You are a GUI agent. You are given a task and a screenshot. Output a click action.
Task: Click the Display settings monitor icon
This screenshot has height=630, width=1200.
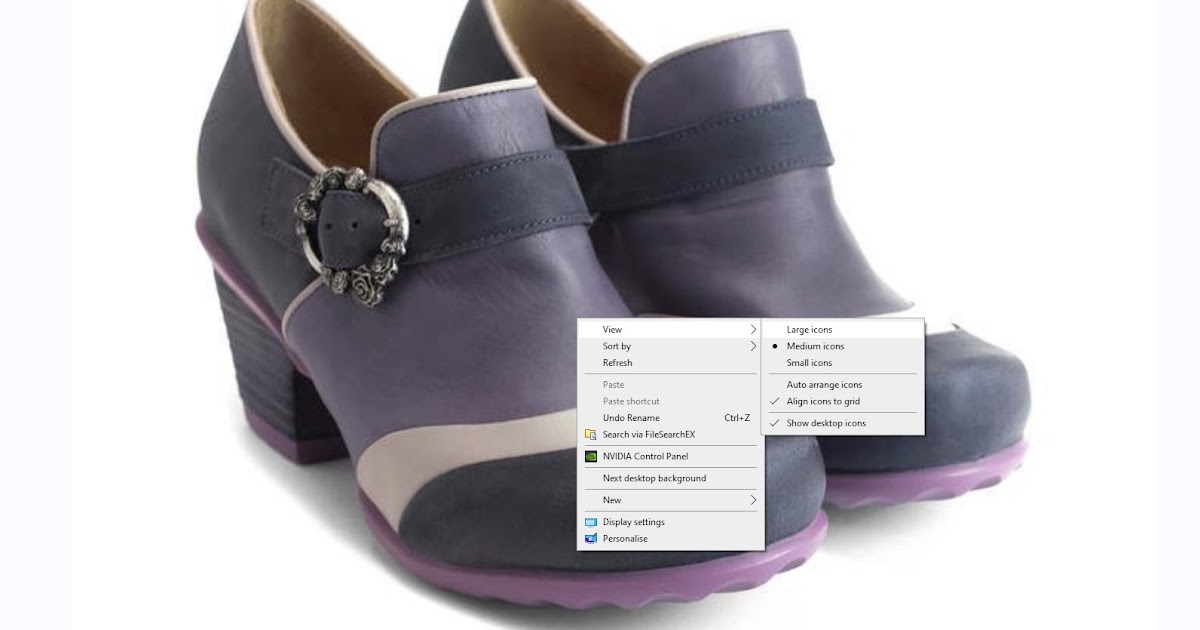pos(591,521)
